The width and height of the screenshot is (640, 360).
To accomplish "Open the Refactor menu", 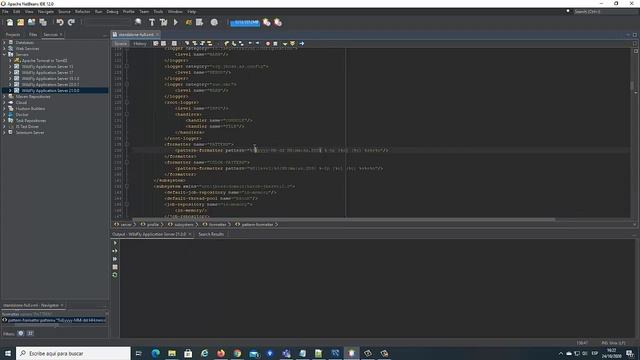I will pos(82,11).
